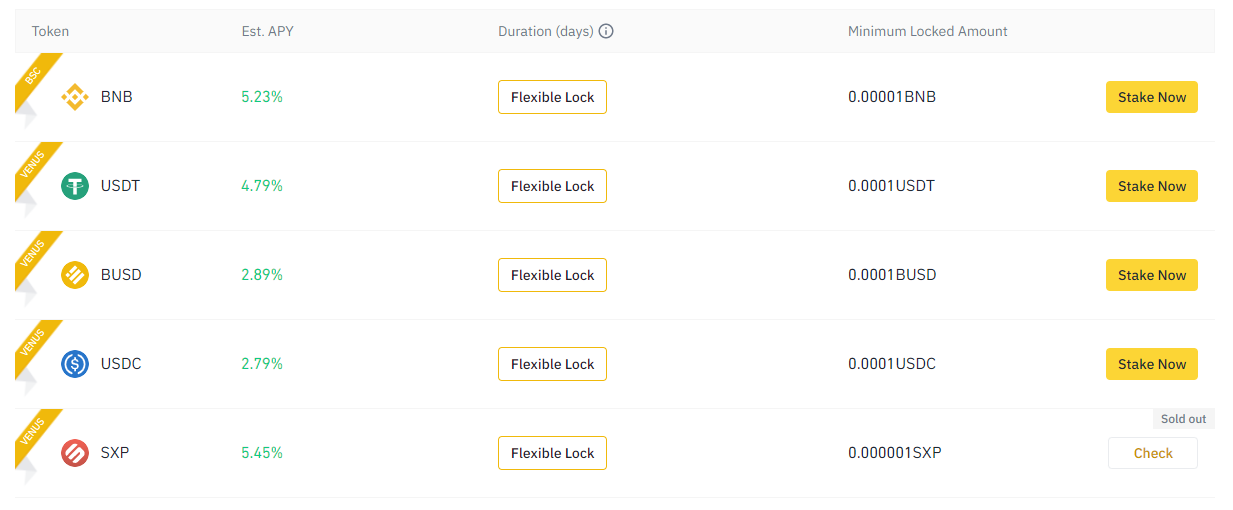Click the USDT Tether icon
This screenshot has height=510, width=1233.
pyautogui.click(x=75, y=186)
